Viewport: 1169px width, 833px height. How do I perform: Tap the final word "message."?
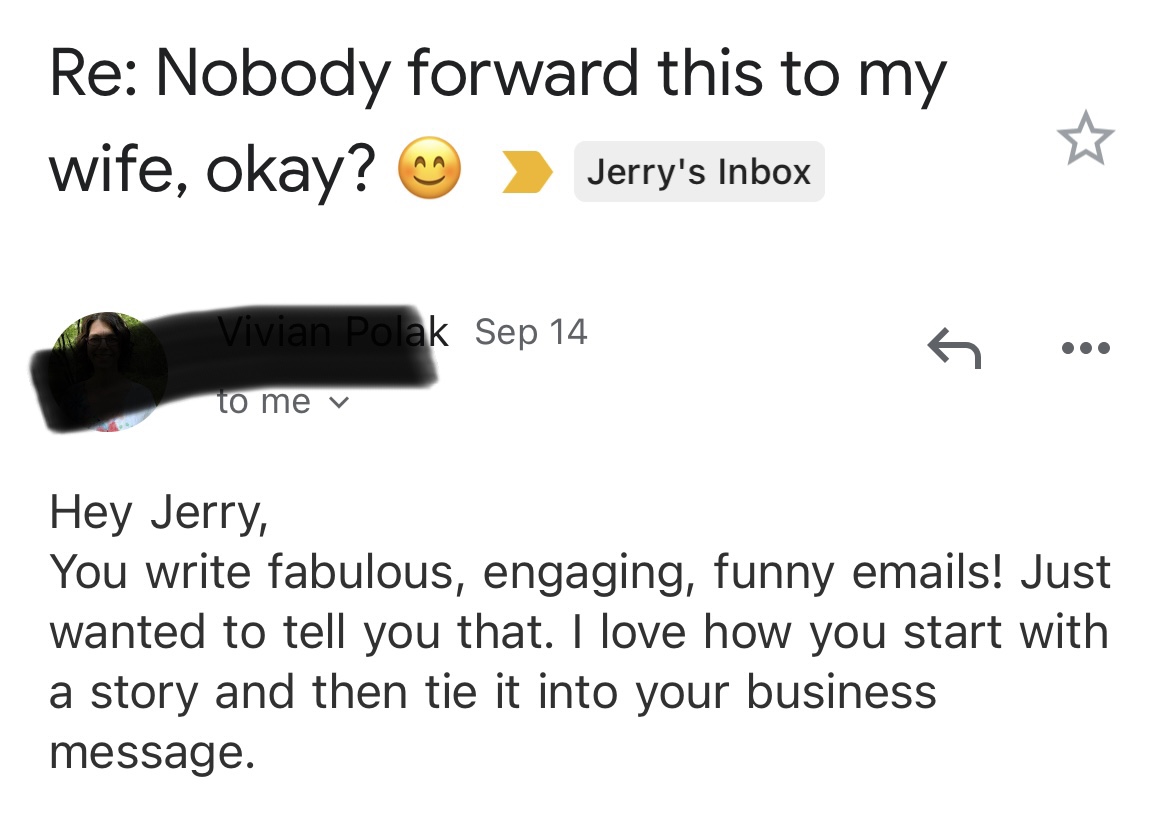click(152, 753)
